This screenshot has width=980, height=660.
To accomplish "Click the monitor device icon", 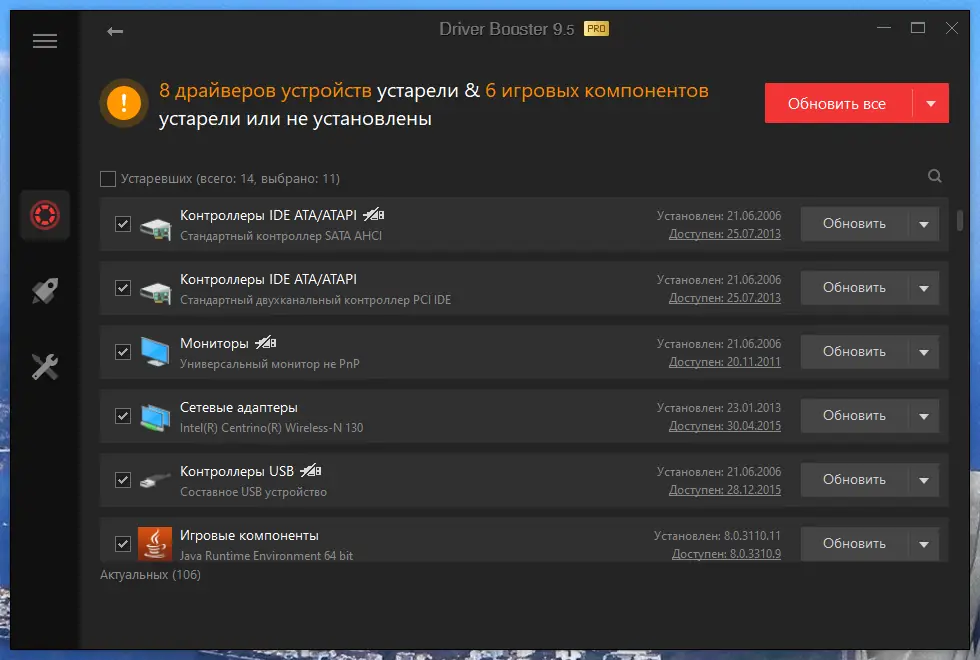I will [x=155, y=352].
